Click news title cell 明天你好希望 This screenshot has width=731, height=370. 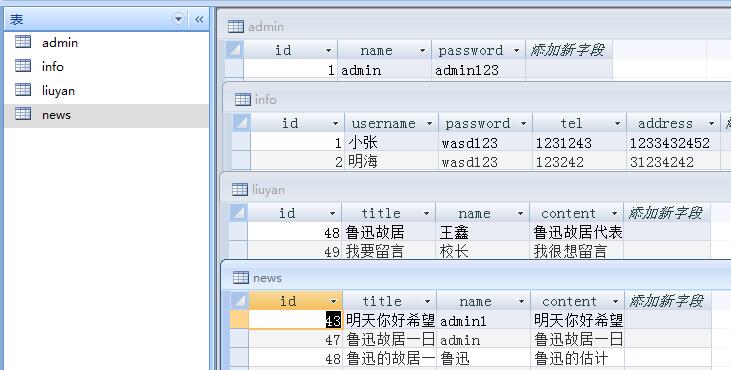point(390,320)
